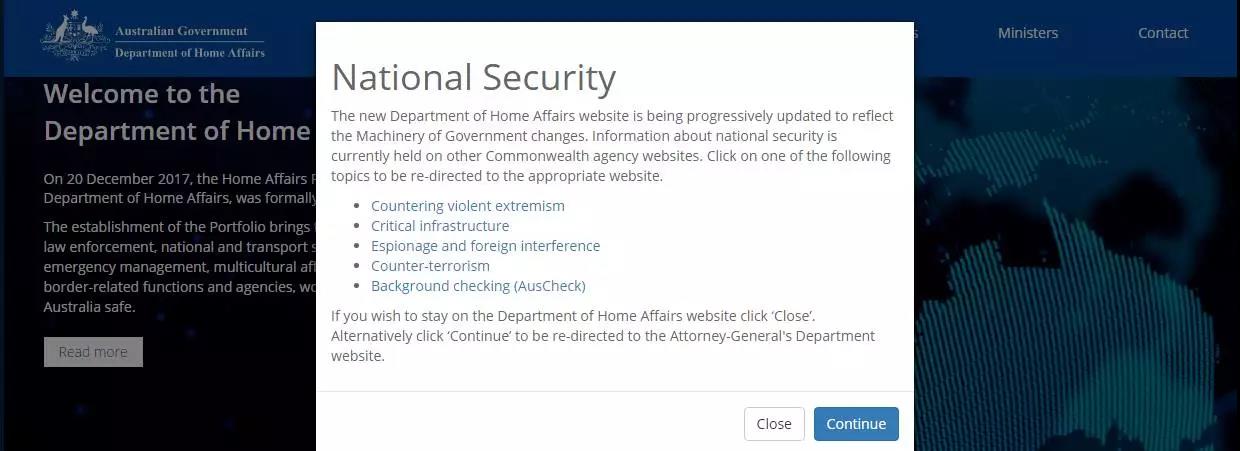Image resolution: width=1240 pixels, height=451 pixels.
Task: Click the Australian Government coat of arms crest
Action: coord(74,37)
